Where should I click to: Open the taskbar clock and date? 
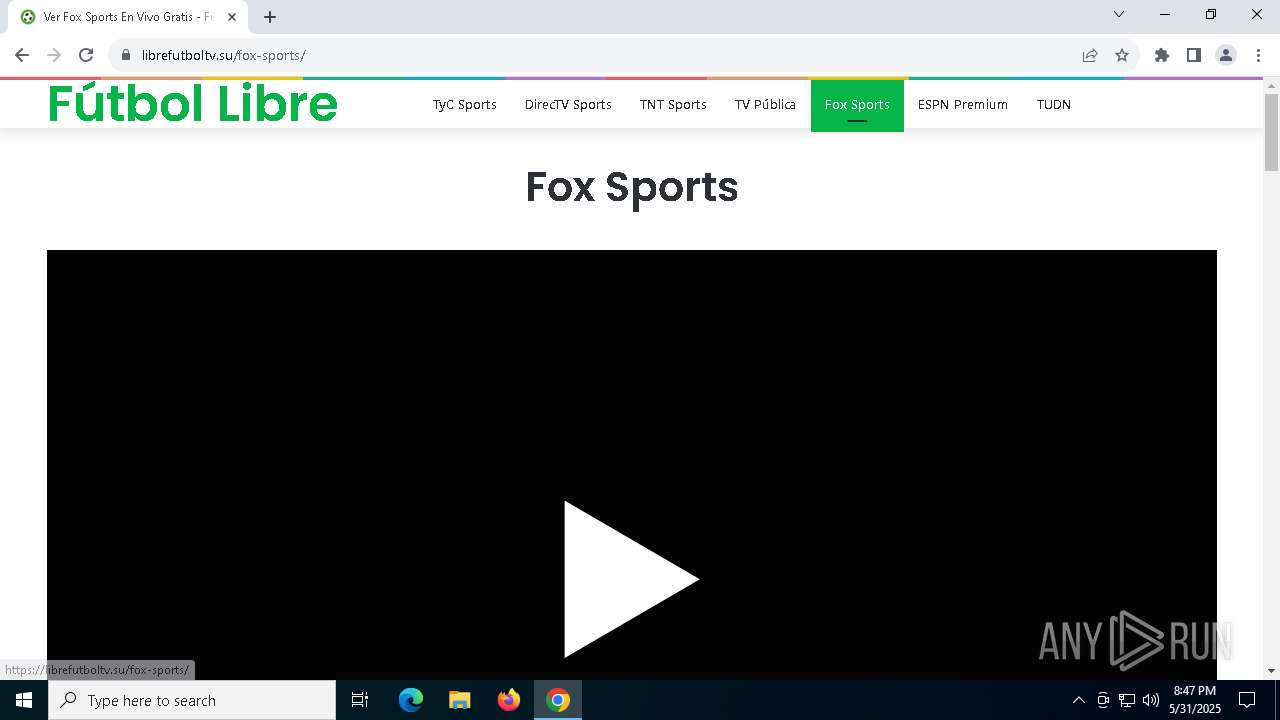tap(1195, 700)
